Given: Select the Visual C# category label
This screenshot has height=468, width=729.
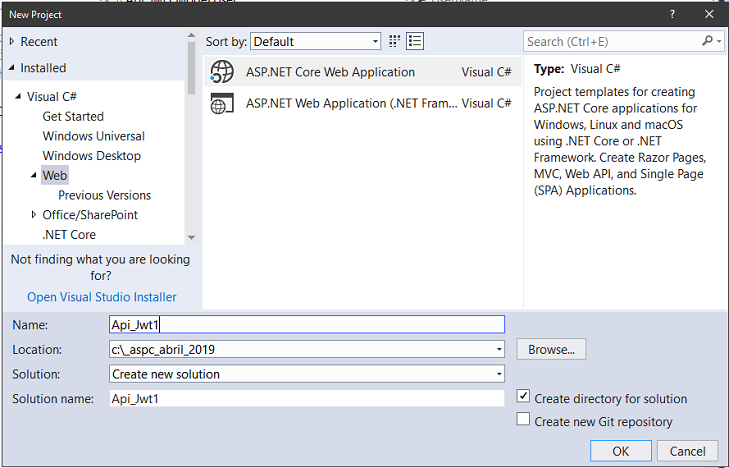Looking at the screenshot, I should click(52, 97).
